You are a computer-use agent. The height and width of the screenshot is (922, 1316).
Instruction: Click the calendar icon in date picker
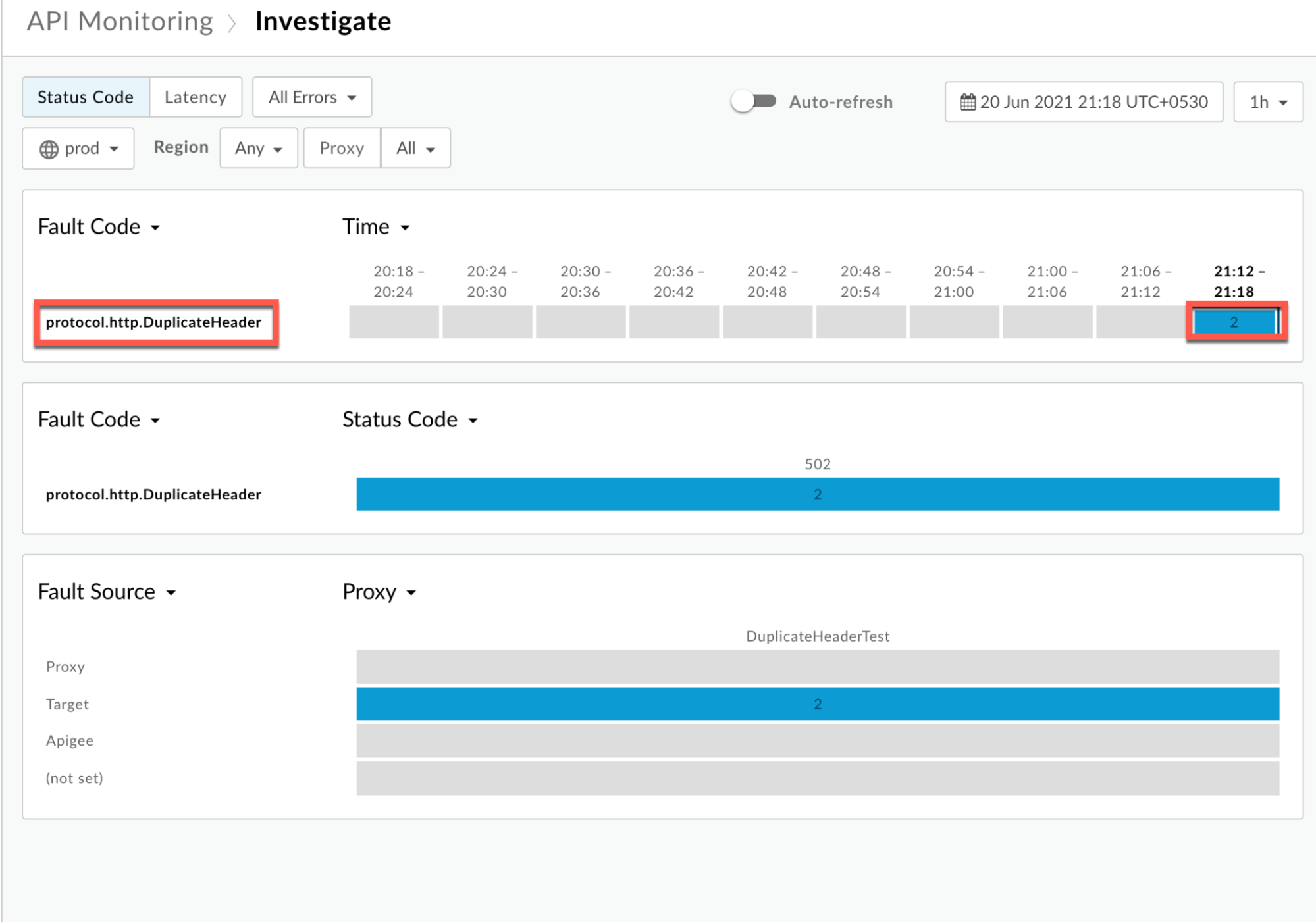click(967, 102)
